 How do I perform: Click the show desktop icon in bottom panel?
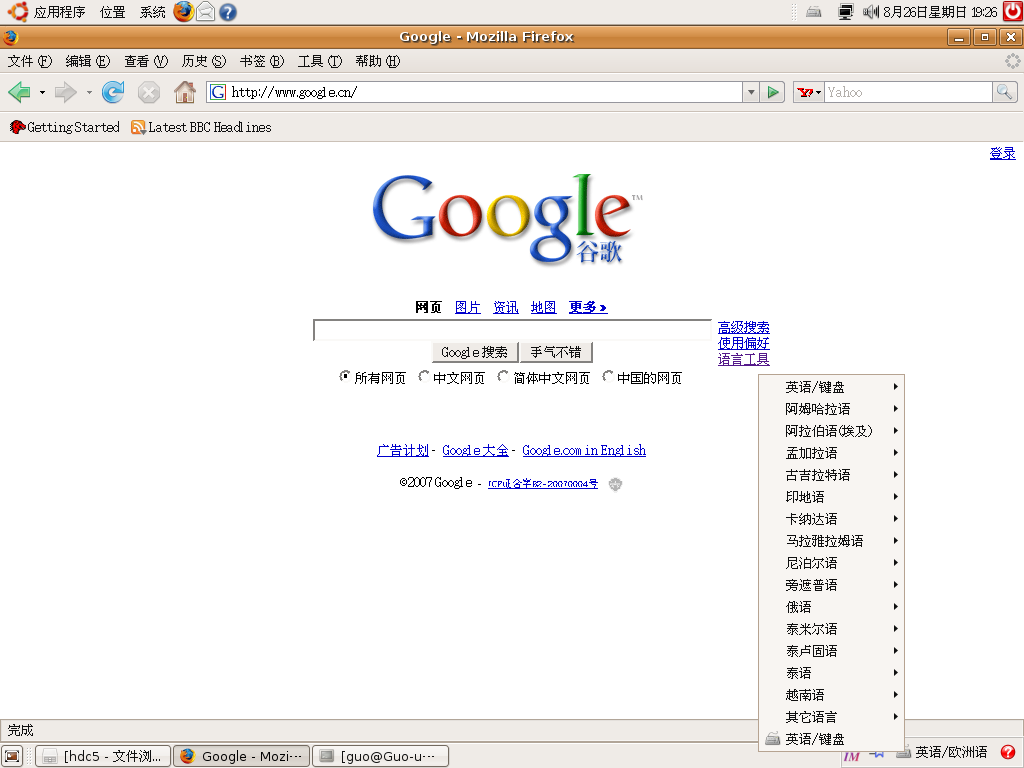(13, 756)
